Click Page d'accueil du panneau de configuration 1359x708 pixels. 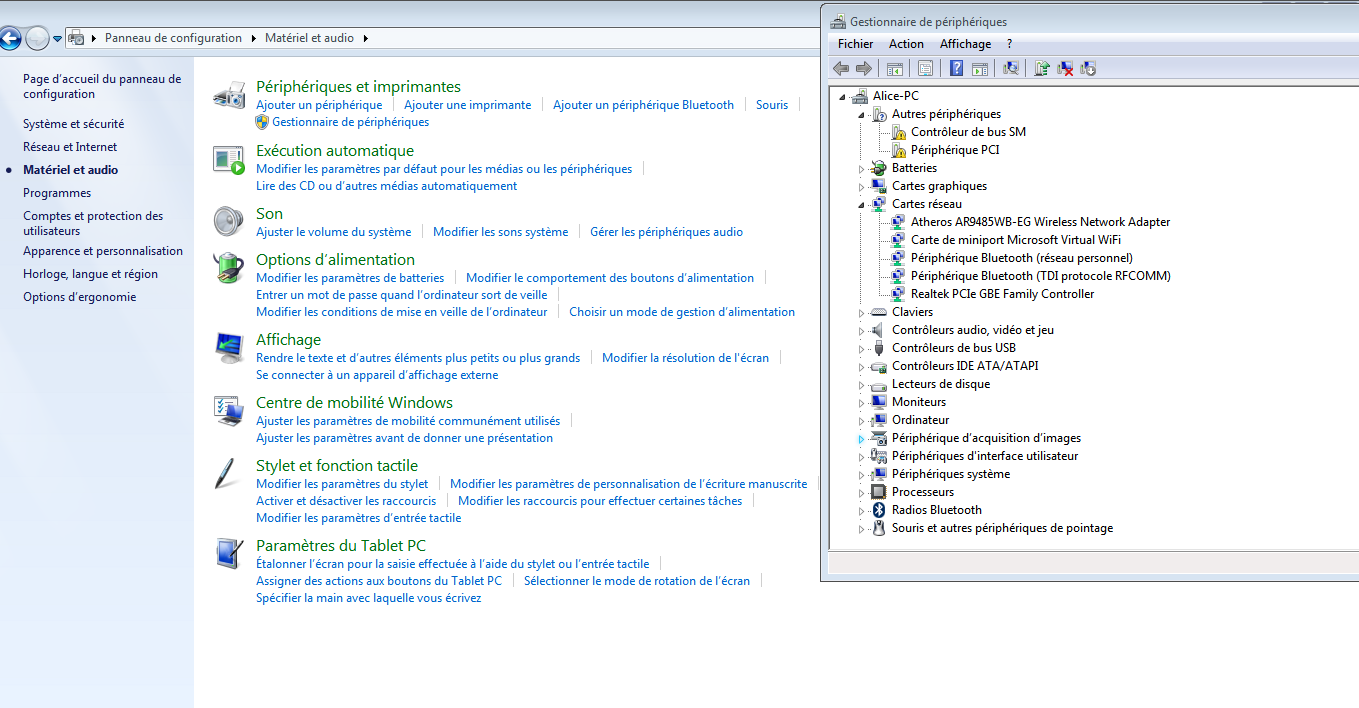[x=102, y=86]
